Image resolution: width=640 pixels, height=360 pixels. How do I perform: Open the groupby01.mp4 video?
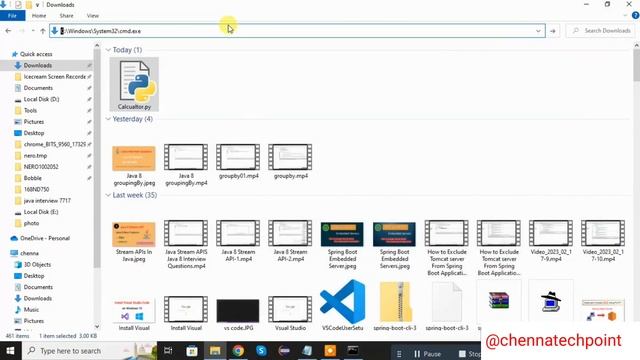click(x=238, y=157)
